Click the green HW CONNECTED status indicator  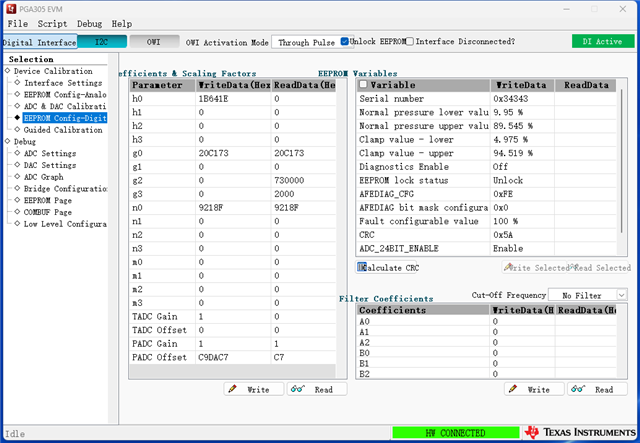point(454,433)
